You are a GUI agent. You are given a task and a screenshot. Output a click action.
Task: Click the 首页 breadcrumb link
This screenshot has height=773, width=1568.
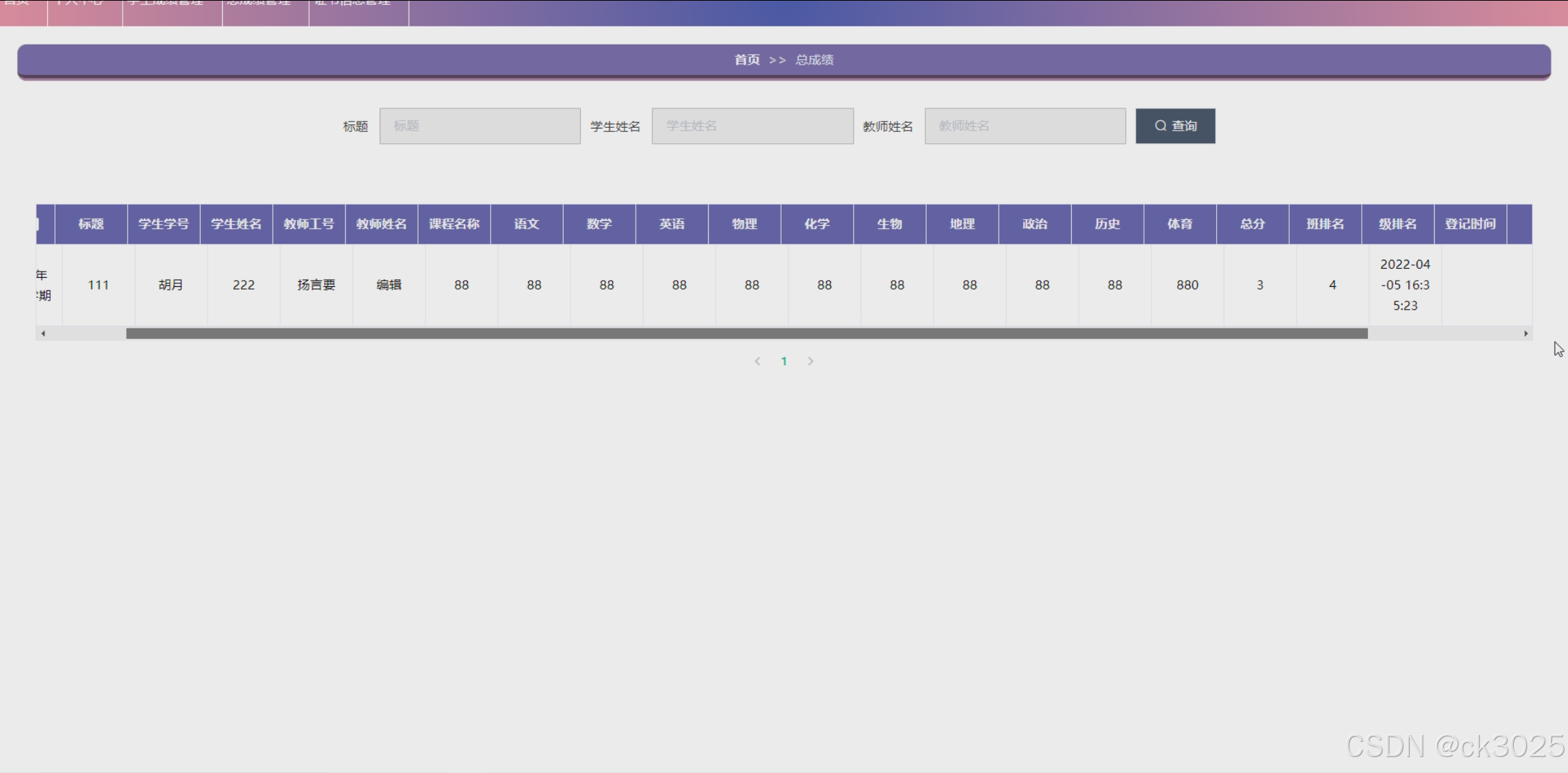pyautogui.click(x=747, y=60)
